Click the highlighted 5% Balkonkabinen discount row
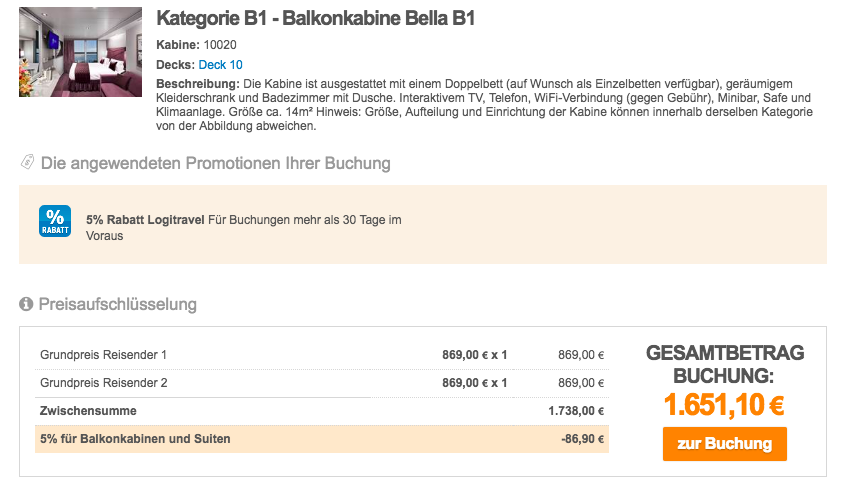Viewport: 845px width, 495px height. (322, 439)
